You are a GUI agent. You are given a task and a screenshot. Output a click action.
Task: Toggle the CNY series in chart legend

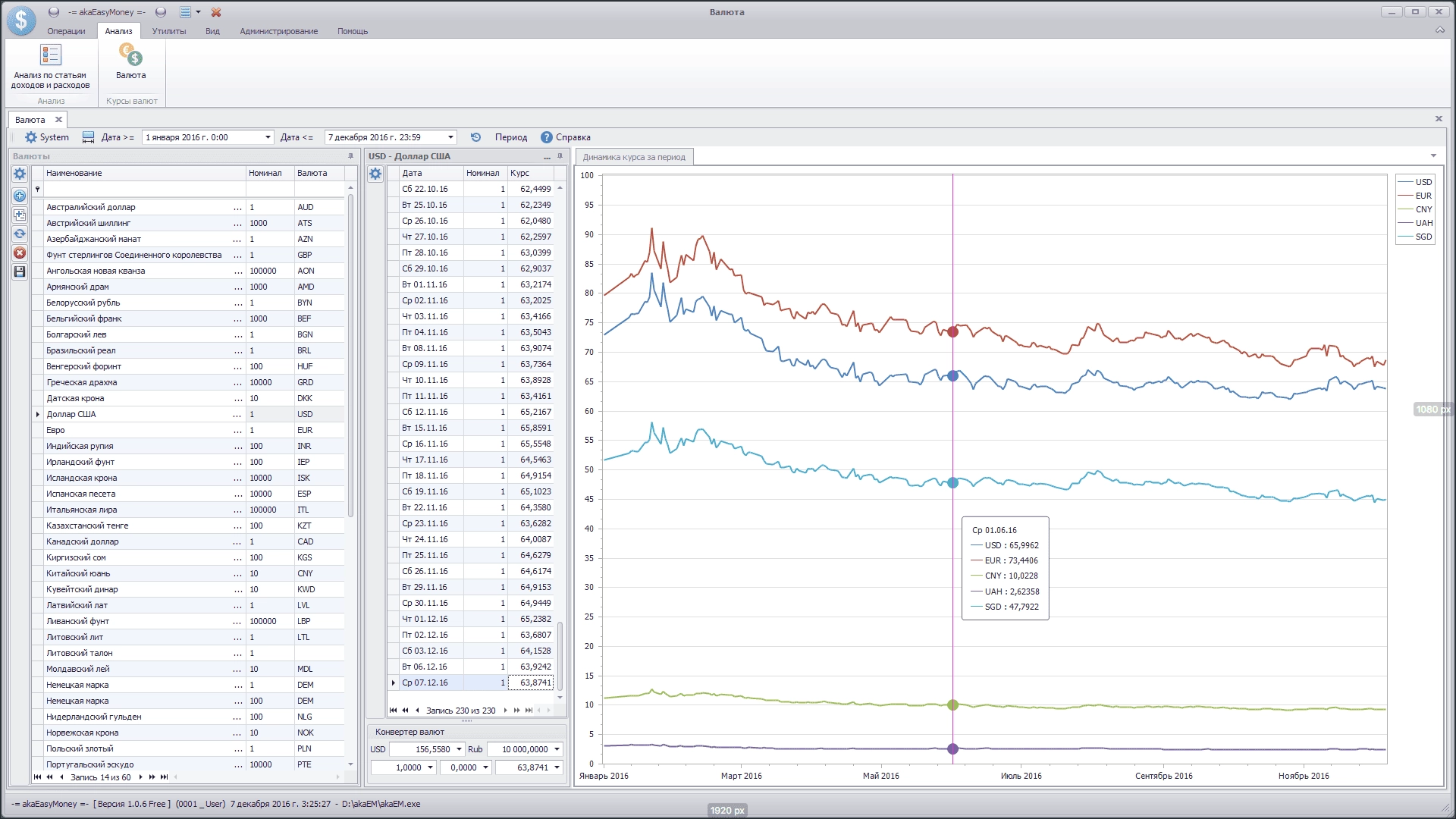click(x=1415, y=209)
